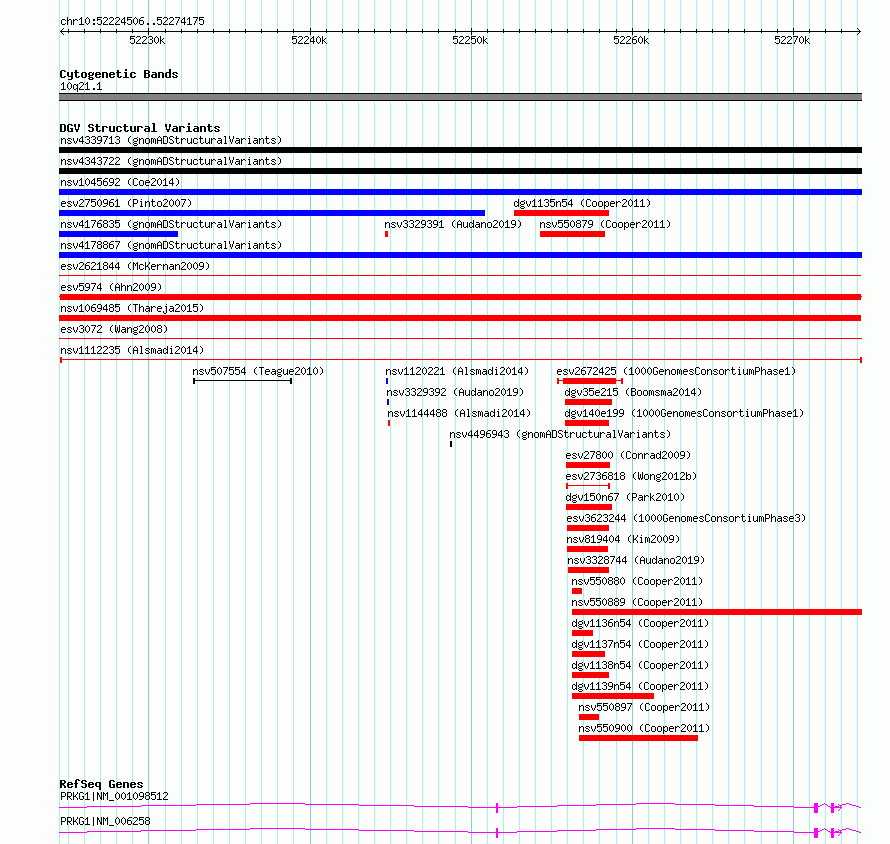Click the red dgv1139n54 variant bar

click(612, 696)
